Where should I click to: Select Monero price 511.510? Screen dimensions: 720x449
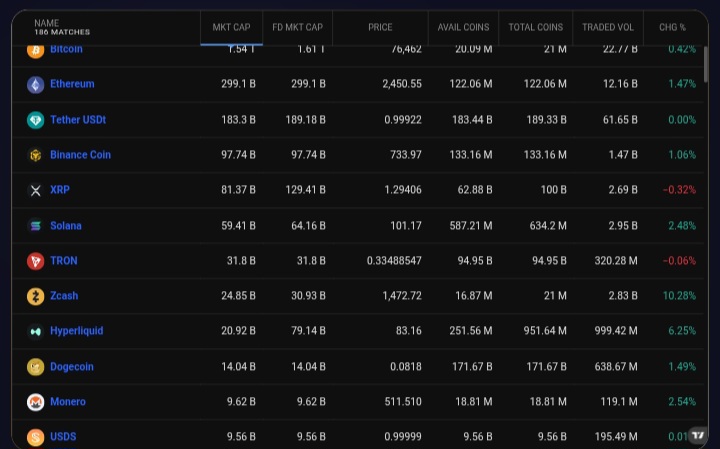pyautogui.click(x=403, y=402)
